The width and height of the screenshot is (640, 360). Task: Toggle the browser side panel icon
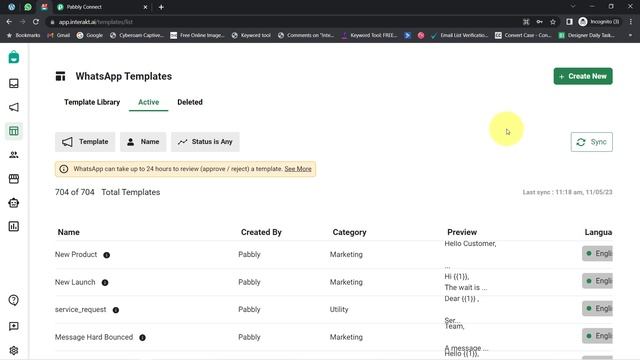pyautogui.click(x=569, y=22)
